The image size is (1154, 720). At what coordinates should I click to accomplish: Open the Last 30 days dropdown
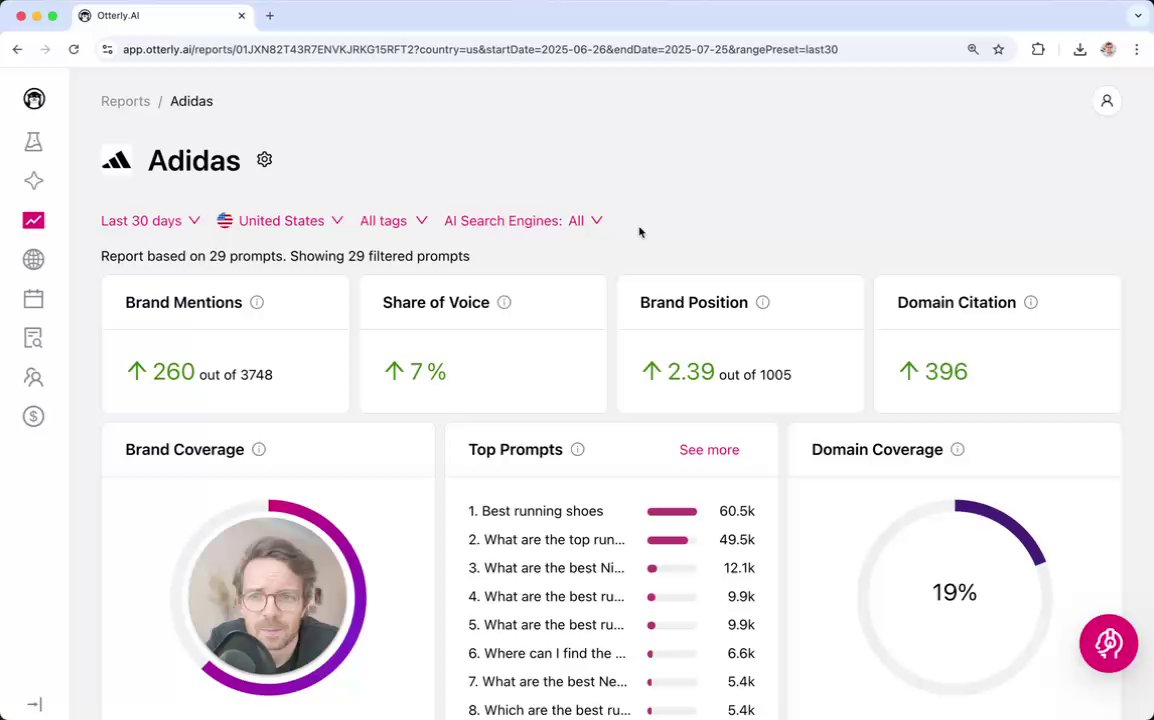coord(150,221)
